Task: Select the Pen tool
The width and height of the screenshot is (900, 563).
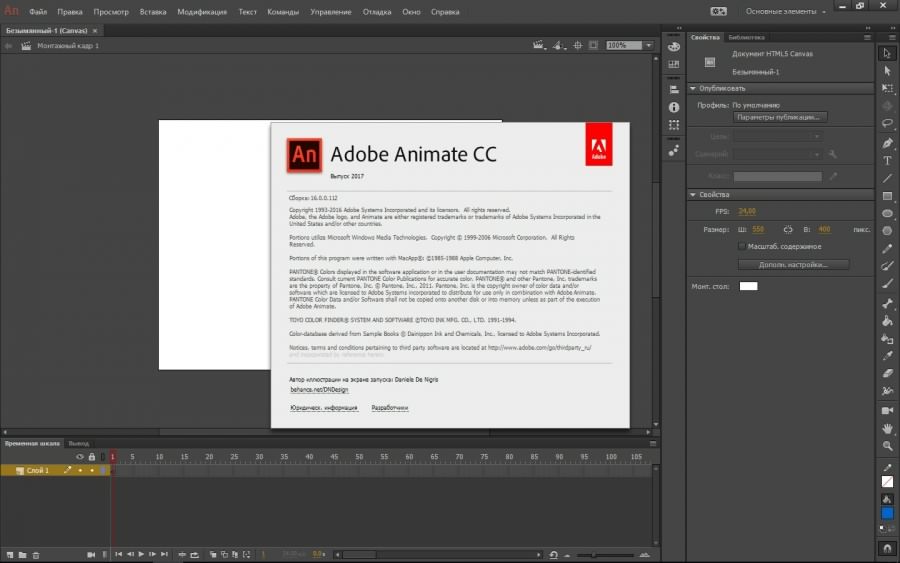Action: 887,142
